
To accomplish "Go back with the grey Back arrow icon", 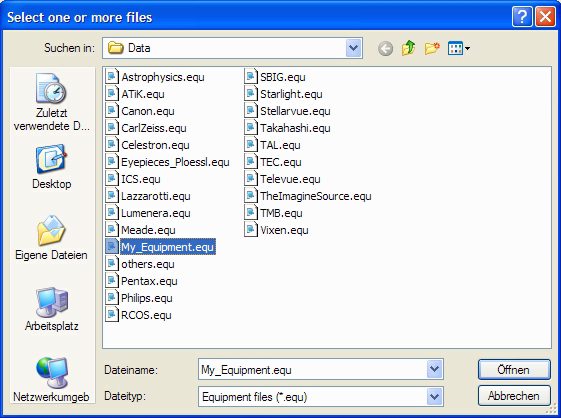I will click(385, 48).
